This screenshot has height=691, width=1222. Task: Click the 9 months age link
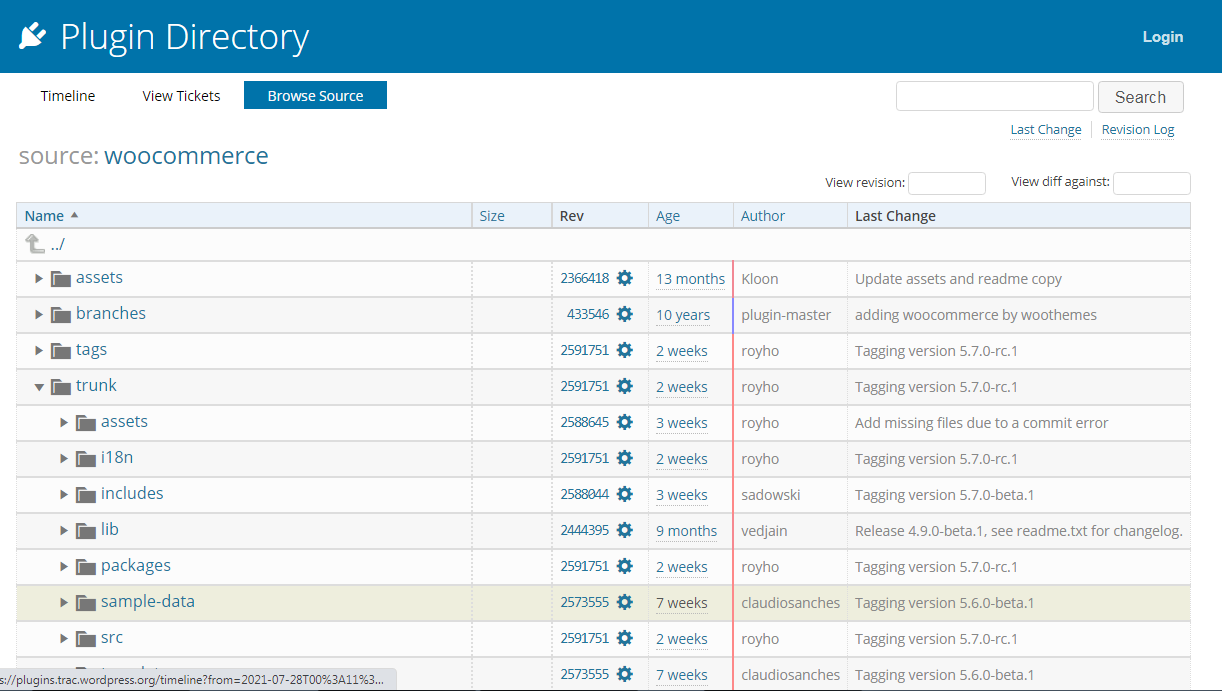click(687, 531)
